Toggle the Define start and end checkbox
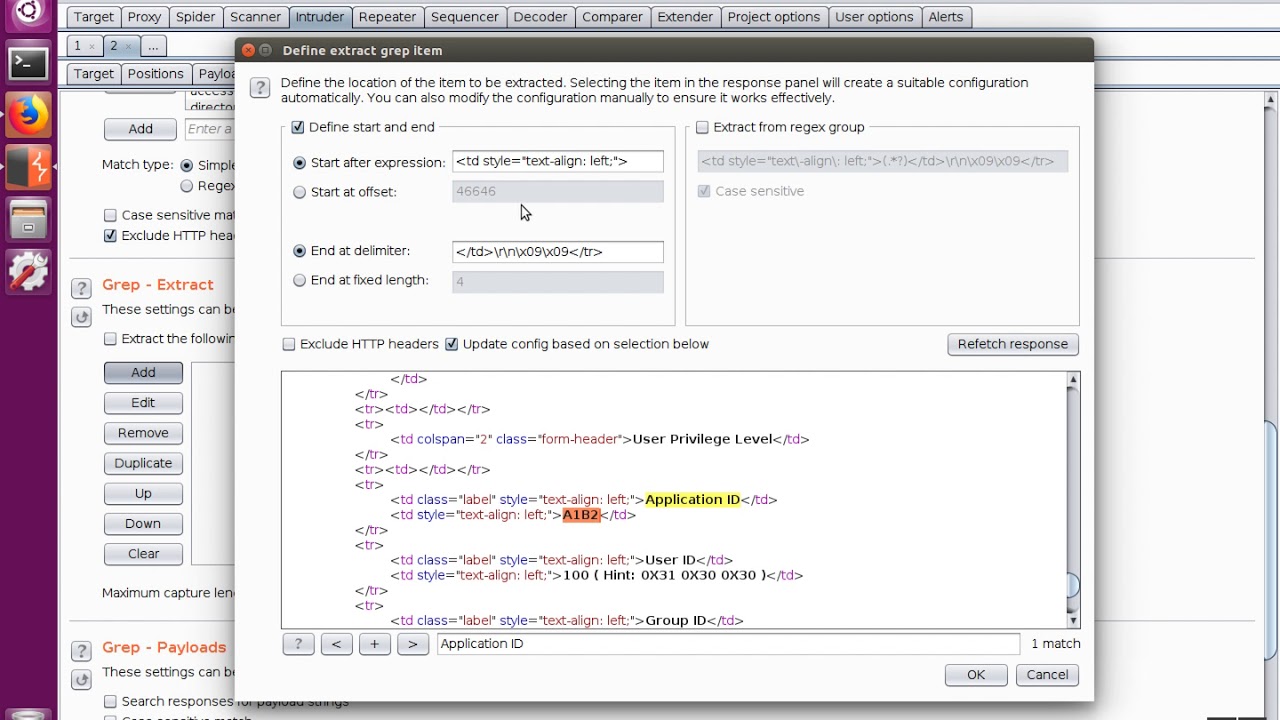The width and height of the screenshot is (1280, 720). (297, 127)
